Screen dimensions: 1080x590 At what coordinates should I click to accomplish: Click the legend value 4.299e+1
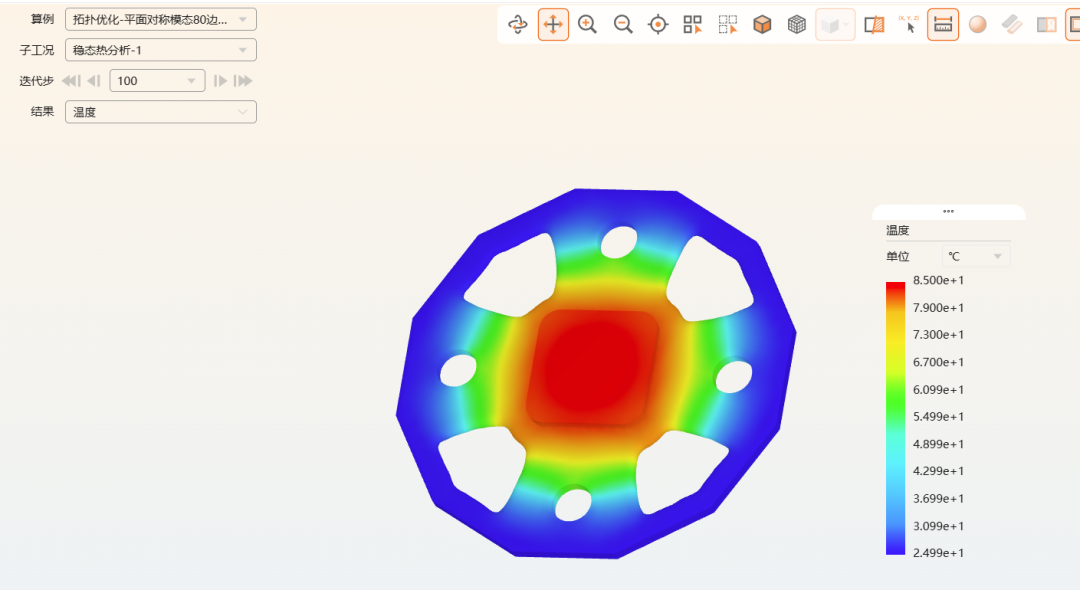[x=938, y=471]
